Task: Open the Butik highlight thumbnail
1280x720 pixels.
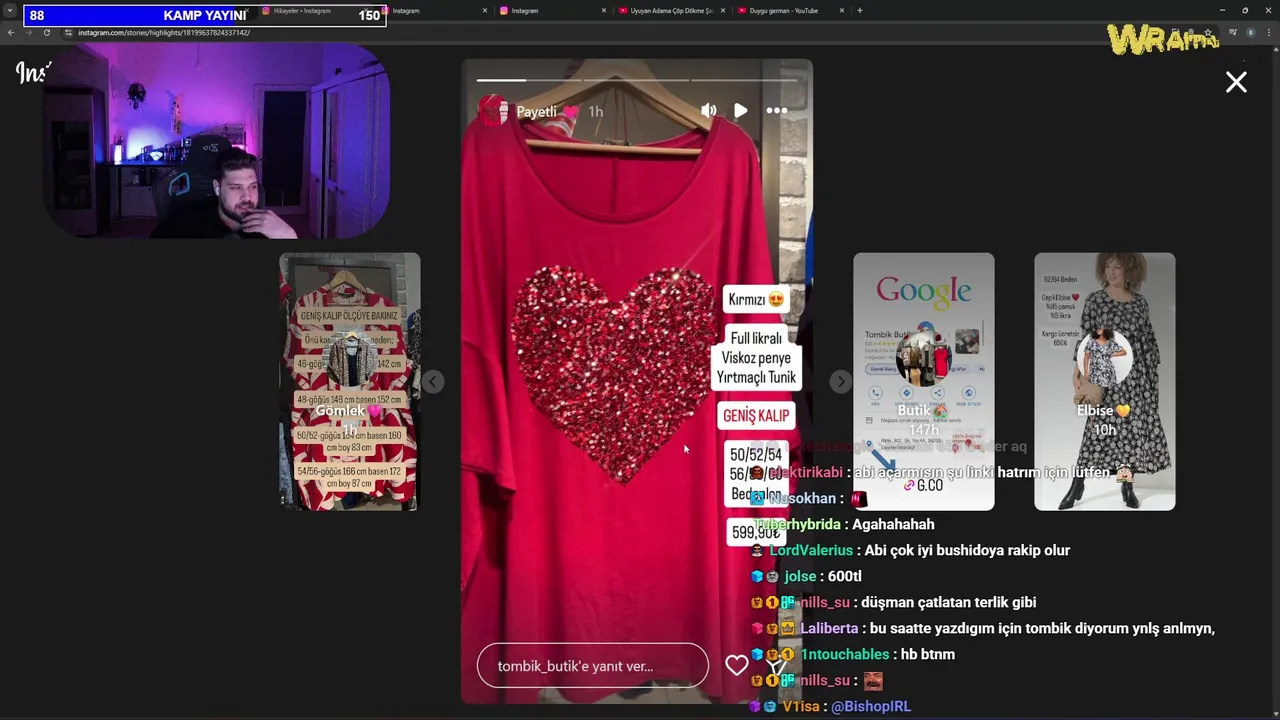Action: [924, 381]
